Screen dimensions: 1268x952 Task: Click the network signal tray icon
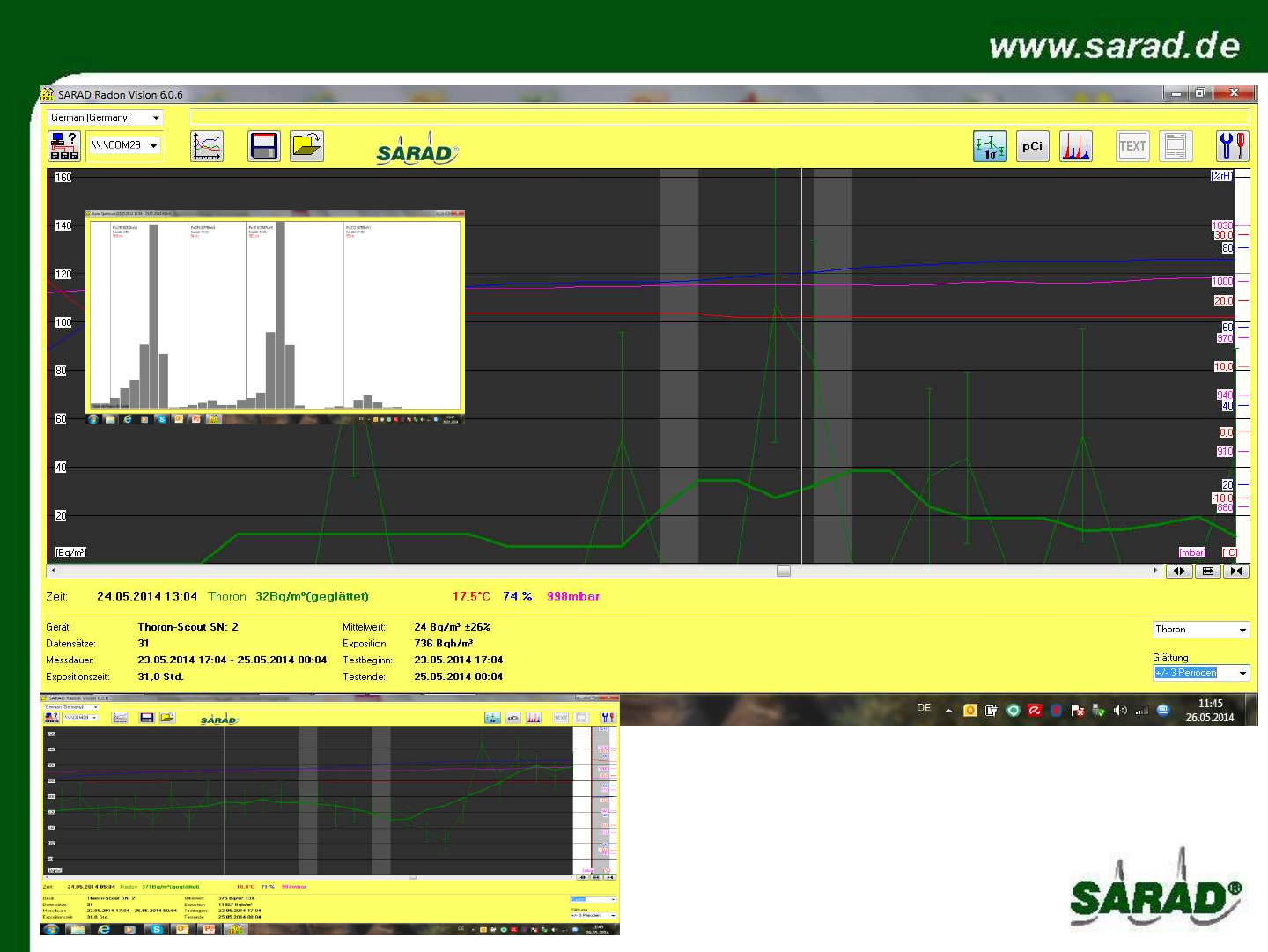tap(1142, 710)
